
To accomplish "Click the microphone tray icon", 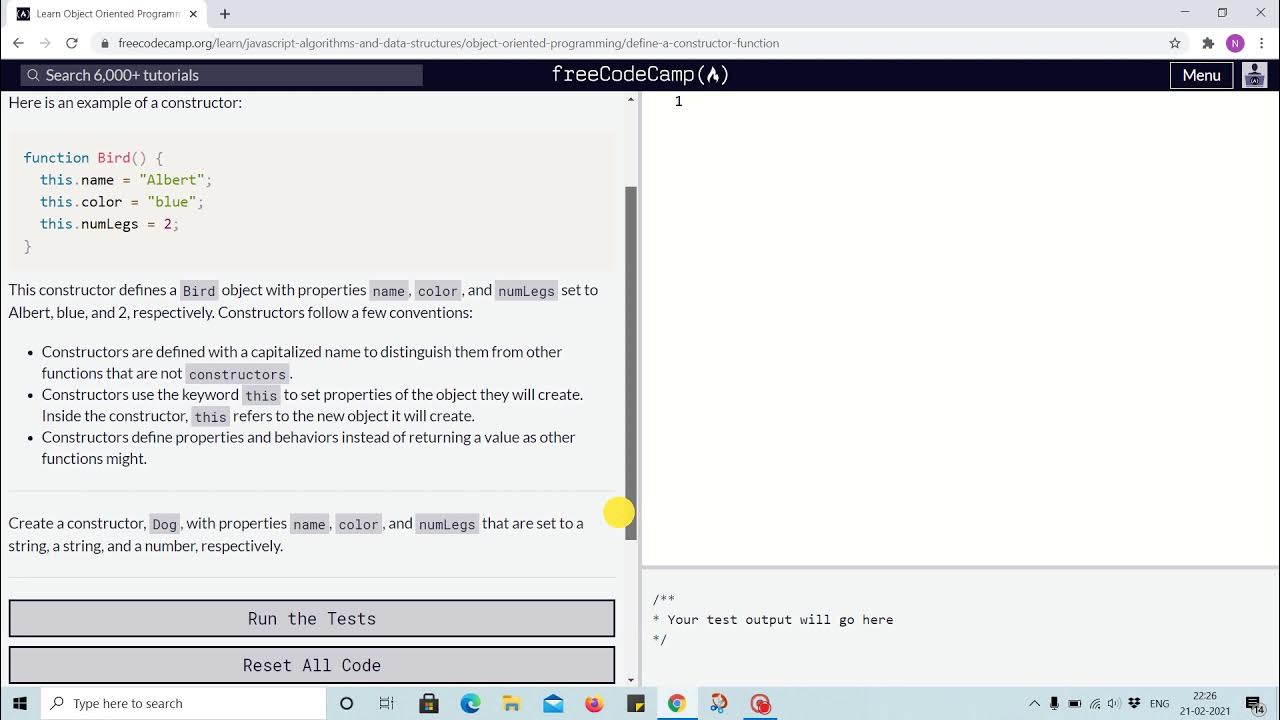I will click(1054, 703).
